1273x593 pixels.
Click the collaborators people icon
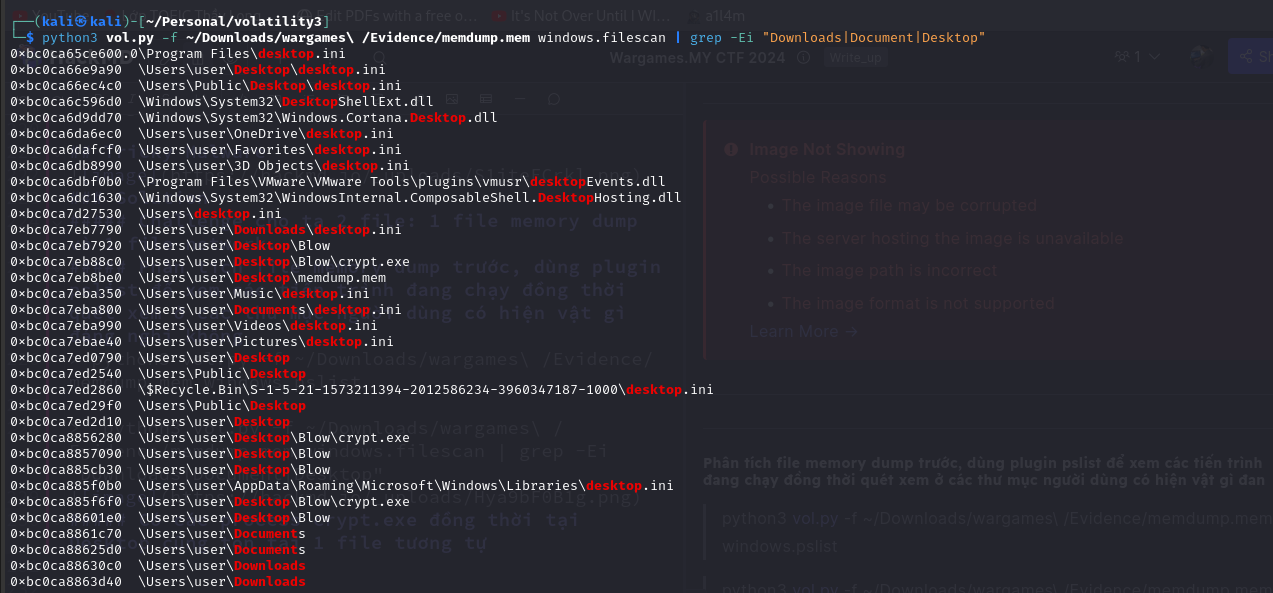click(1122, 57)
